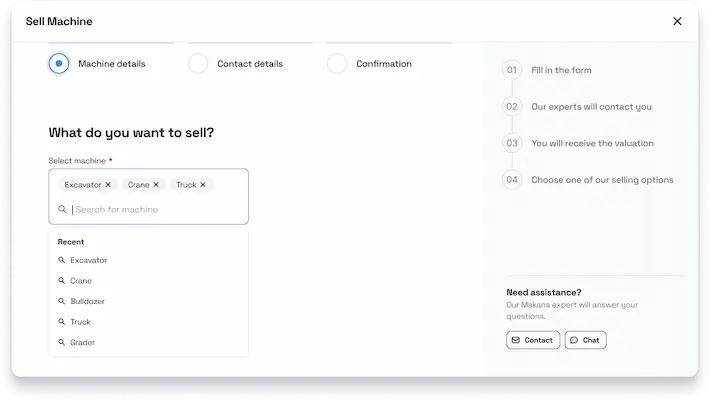Select the Machine details step radio

(x=59, y=63)
